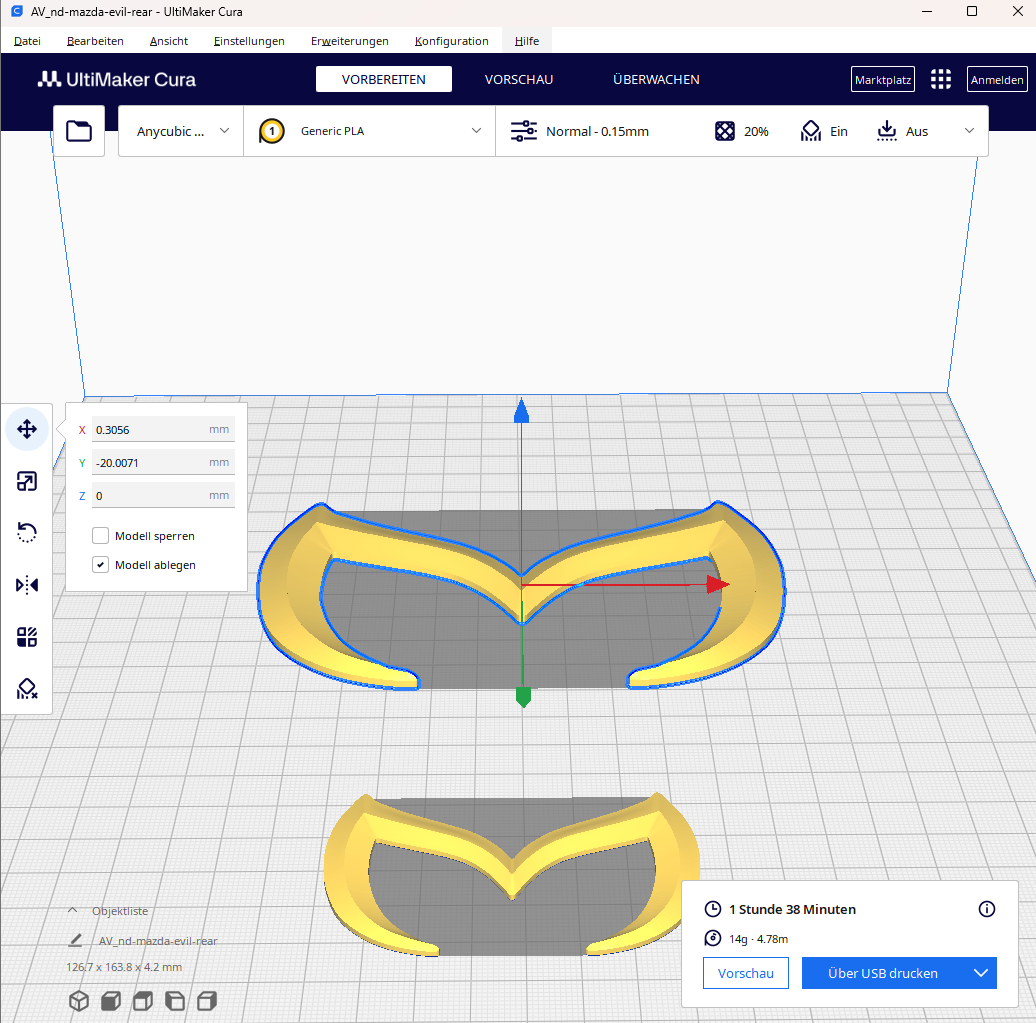Collapse the Objektliste panel
The image size is (1036, 1023).
coord(73,911)
